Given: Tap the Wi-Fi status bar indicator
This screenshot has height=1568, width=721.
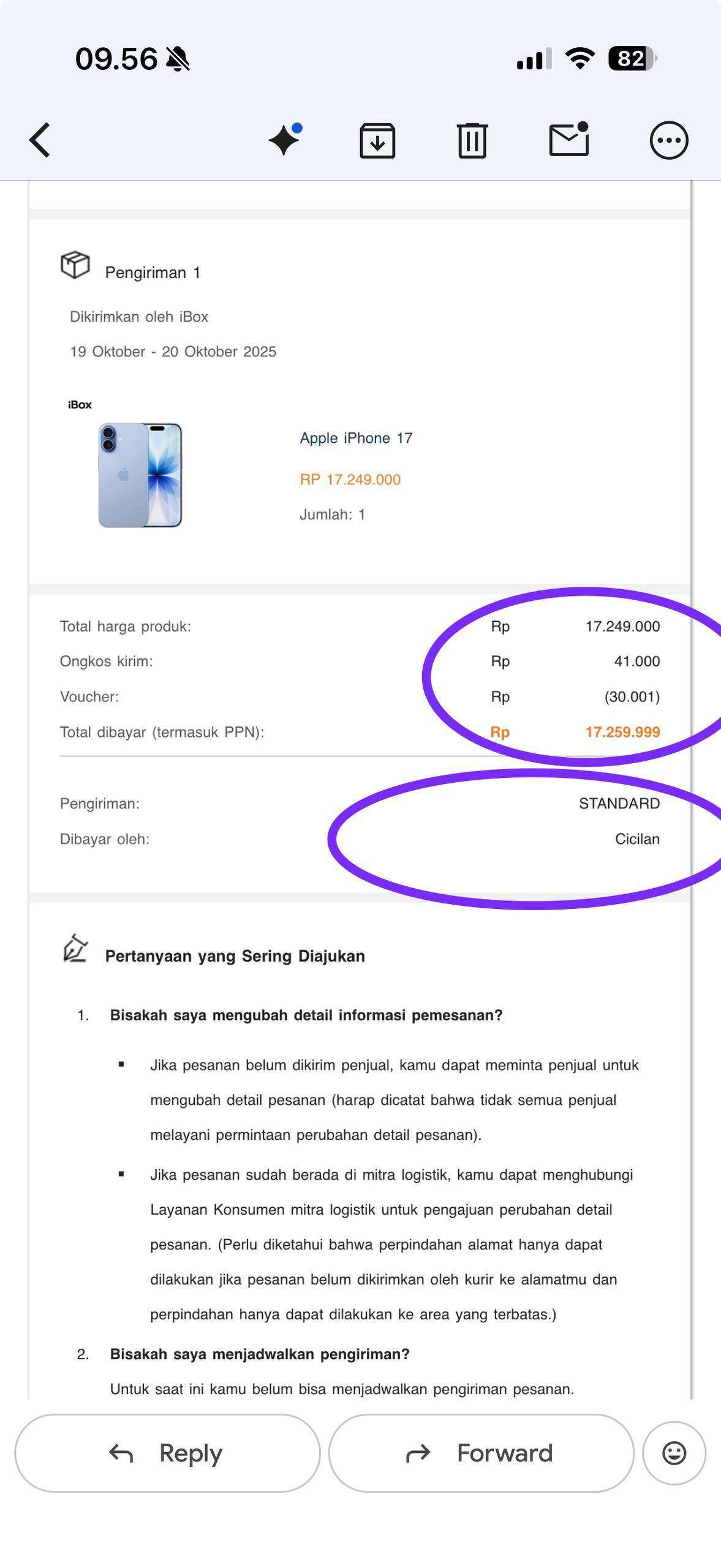Looking at the screenshot, I should tap(579, 59).
